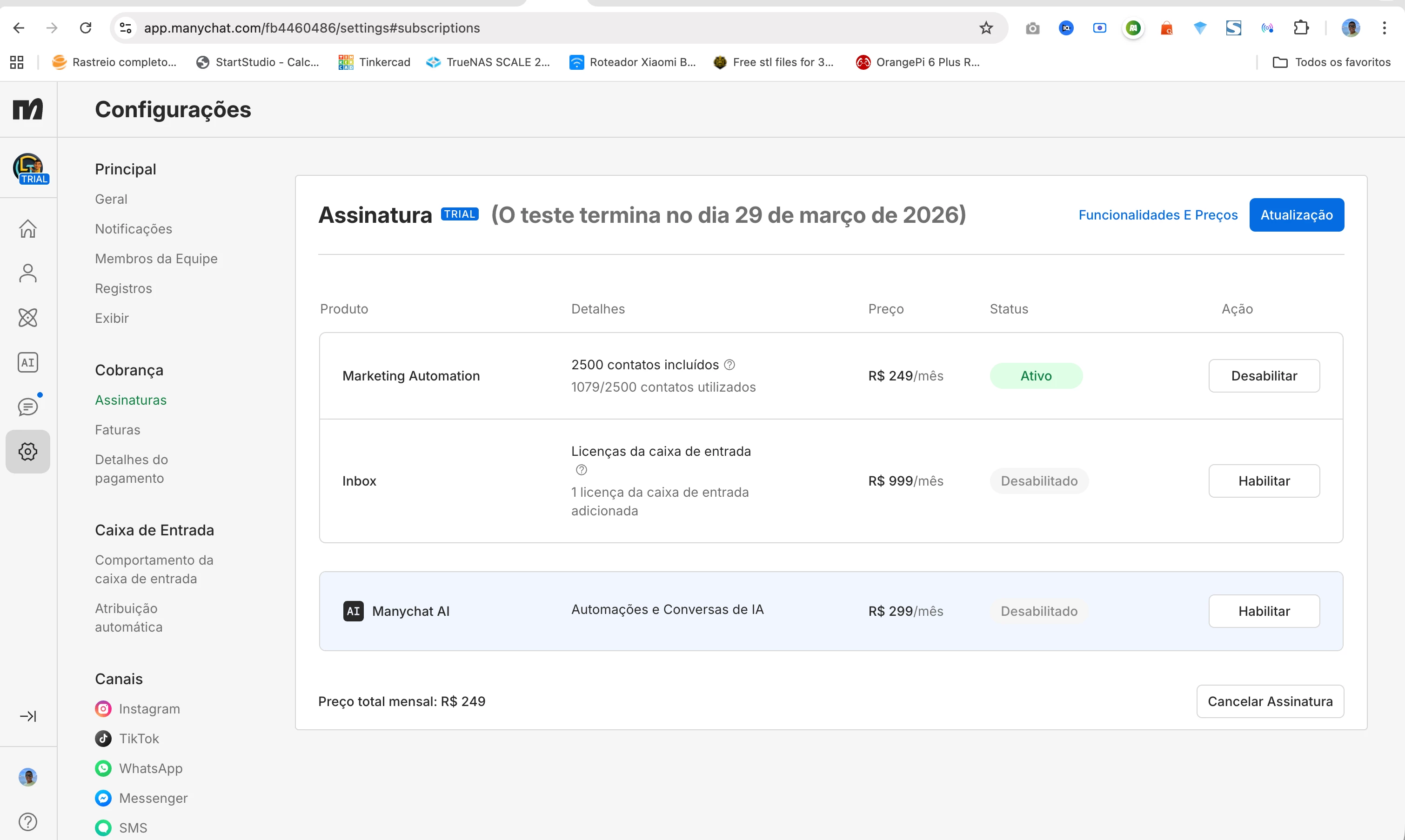The width and height of the screenshot is (1405, 840).
Task: Open the Funcionalidades E Preços link
Action: pos(1157,215)
